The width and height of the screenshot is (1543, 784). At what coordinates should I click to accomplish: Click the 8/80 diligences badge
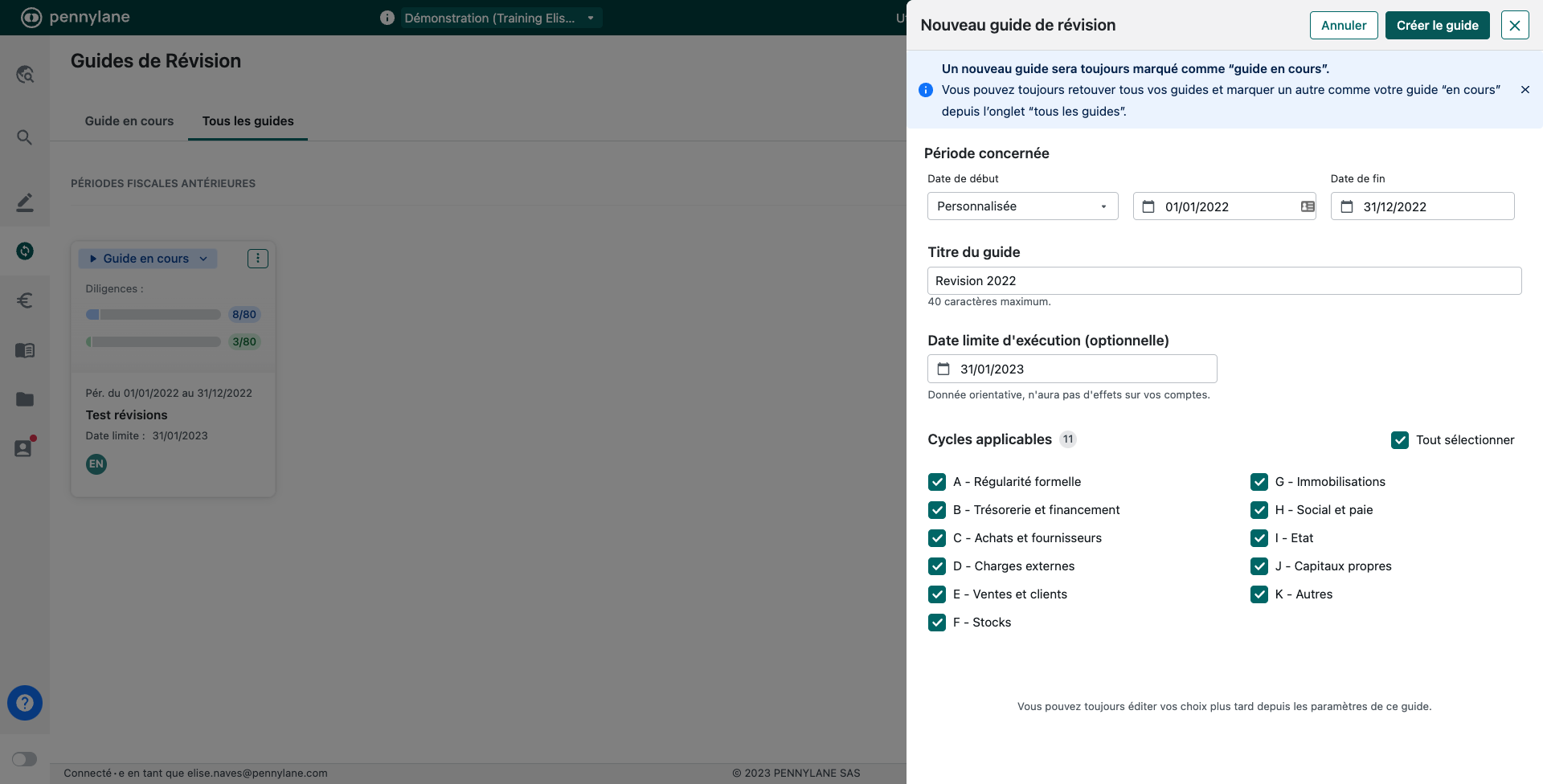244,315
